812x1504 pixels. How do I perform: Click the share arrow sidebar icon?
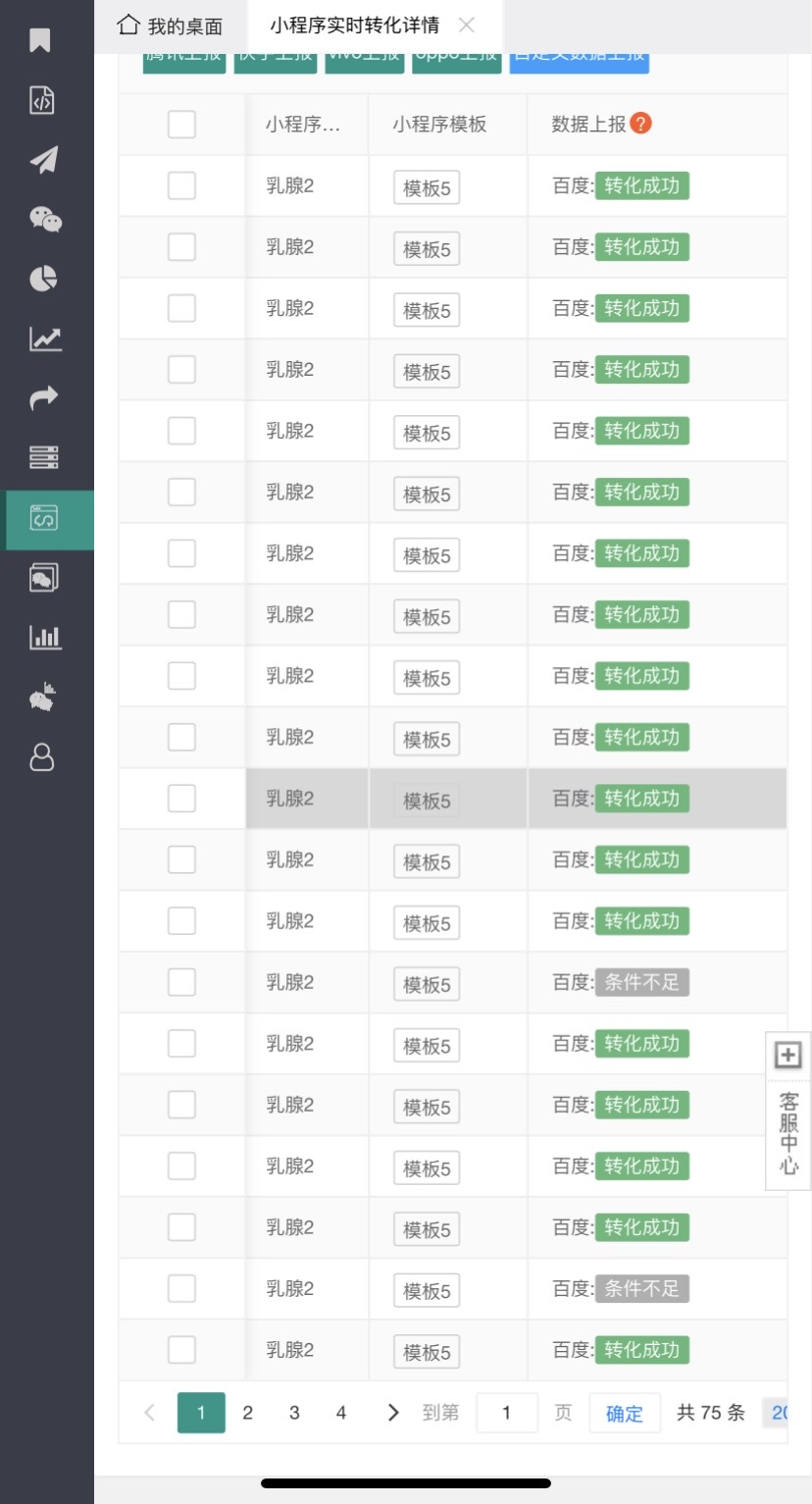pyautogui.click(x=44, y=397)
